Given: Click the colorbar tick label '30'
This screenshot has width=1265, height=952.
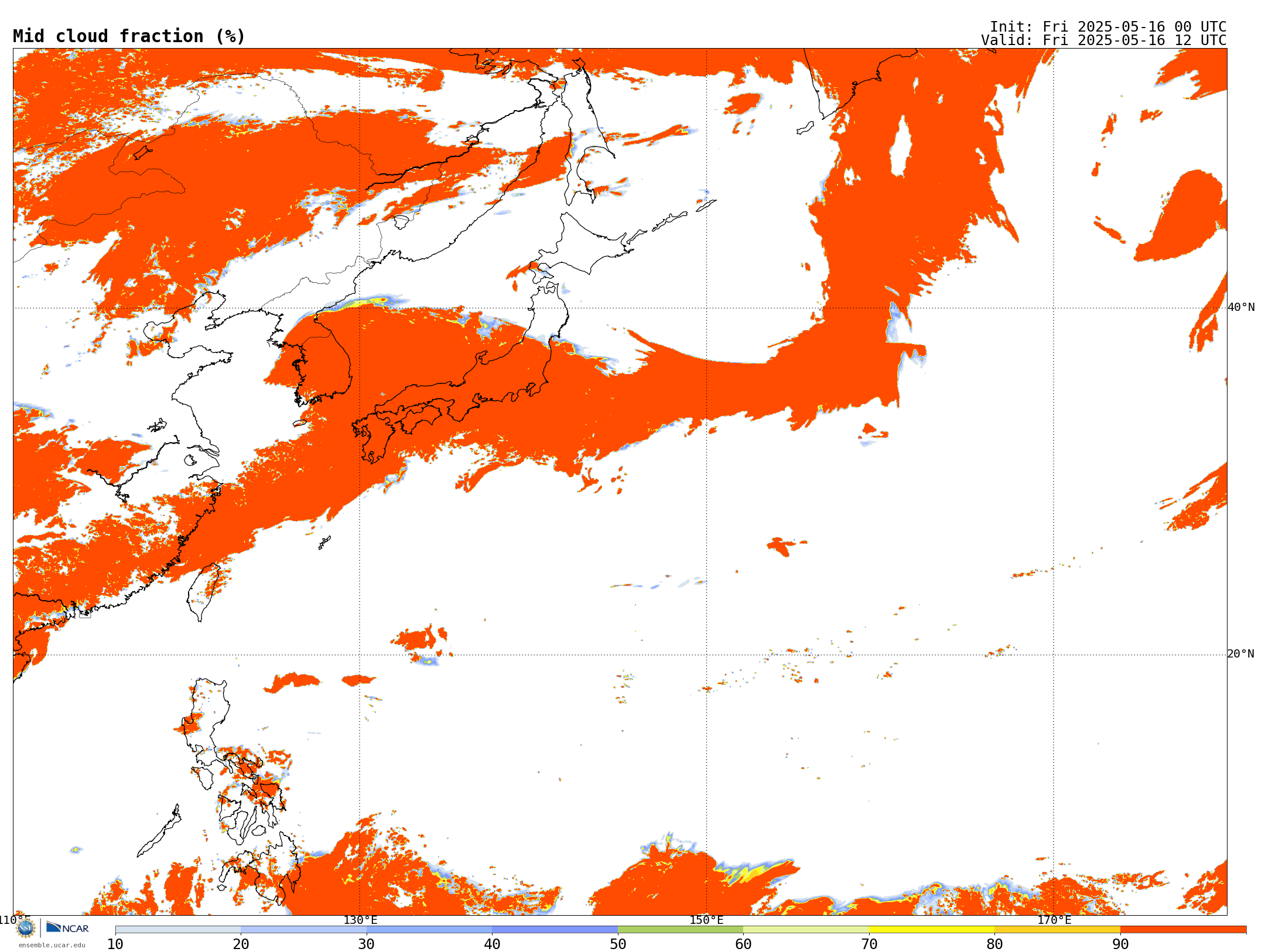Looking at the screenshot, I should click(x=367, y=944).
